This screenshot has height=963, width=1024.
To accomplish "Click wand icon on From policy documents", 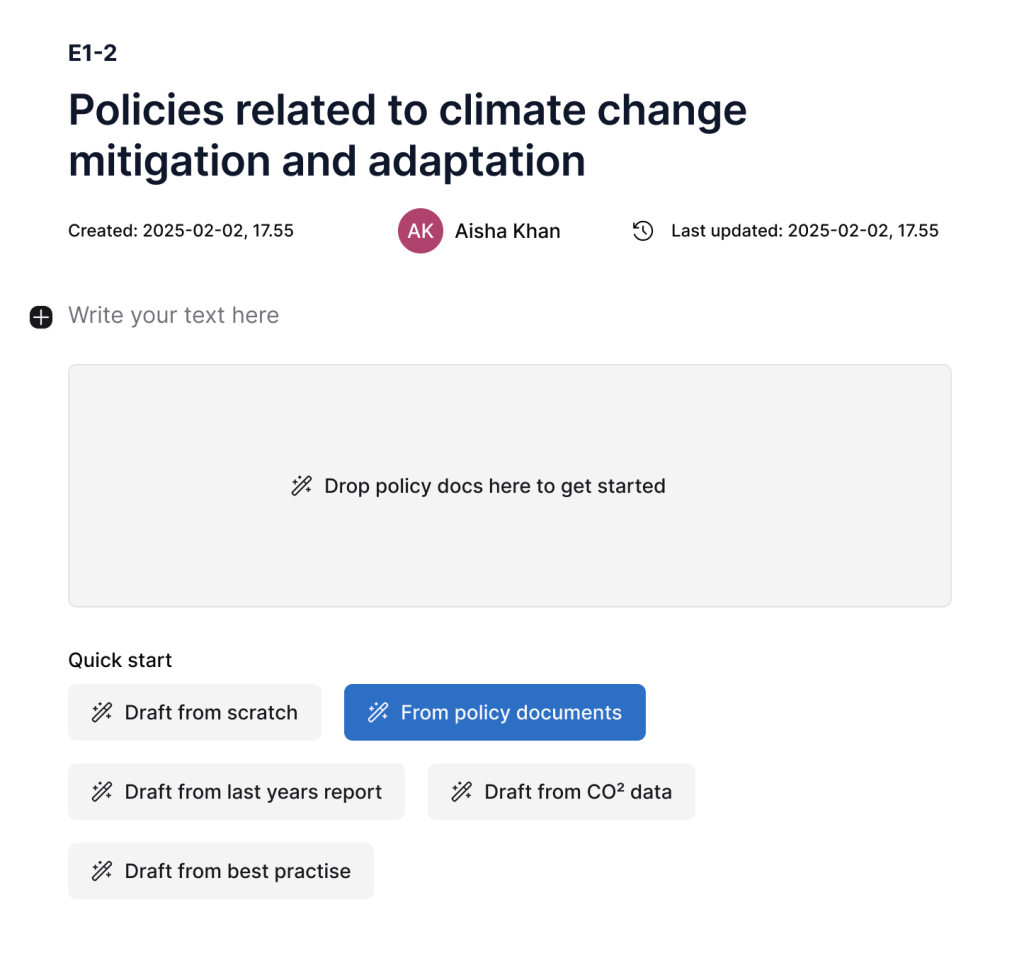I will [378, 713].
